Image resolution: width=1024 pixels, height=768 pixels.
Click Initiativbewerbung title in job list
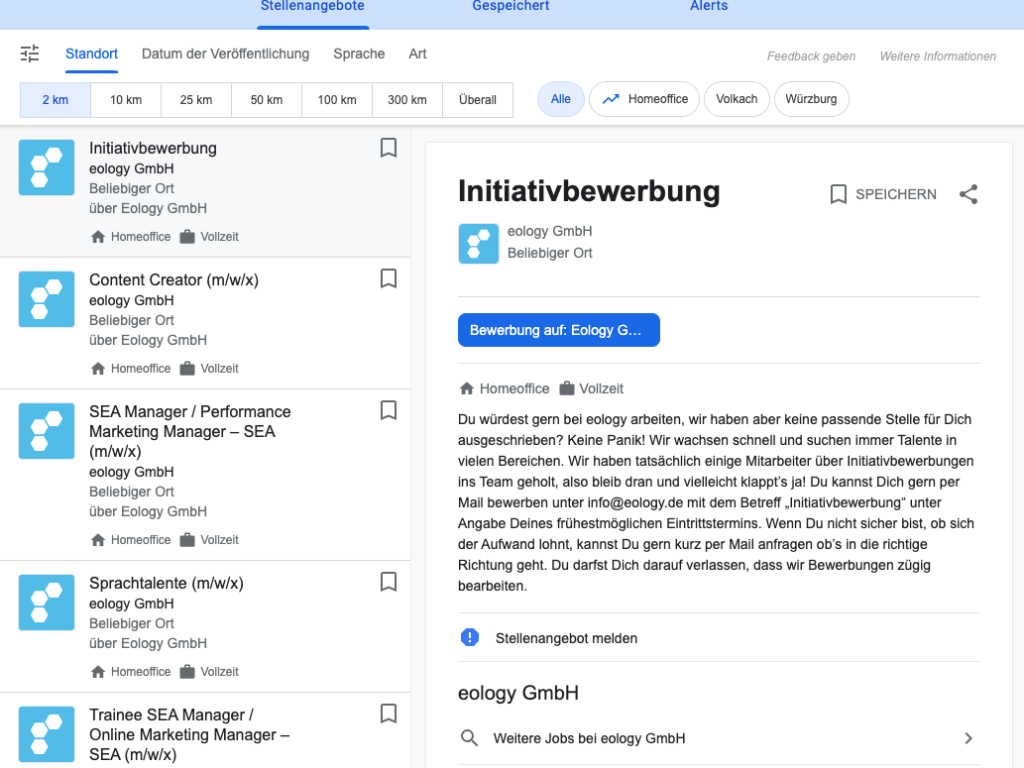coord(153,148)
